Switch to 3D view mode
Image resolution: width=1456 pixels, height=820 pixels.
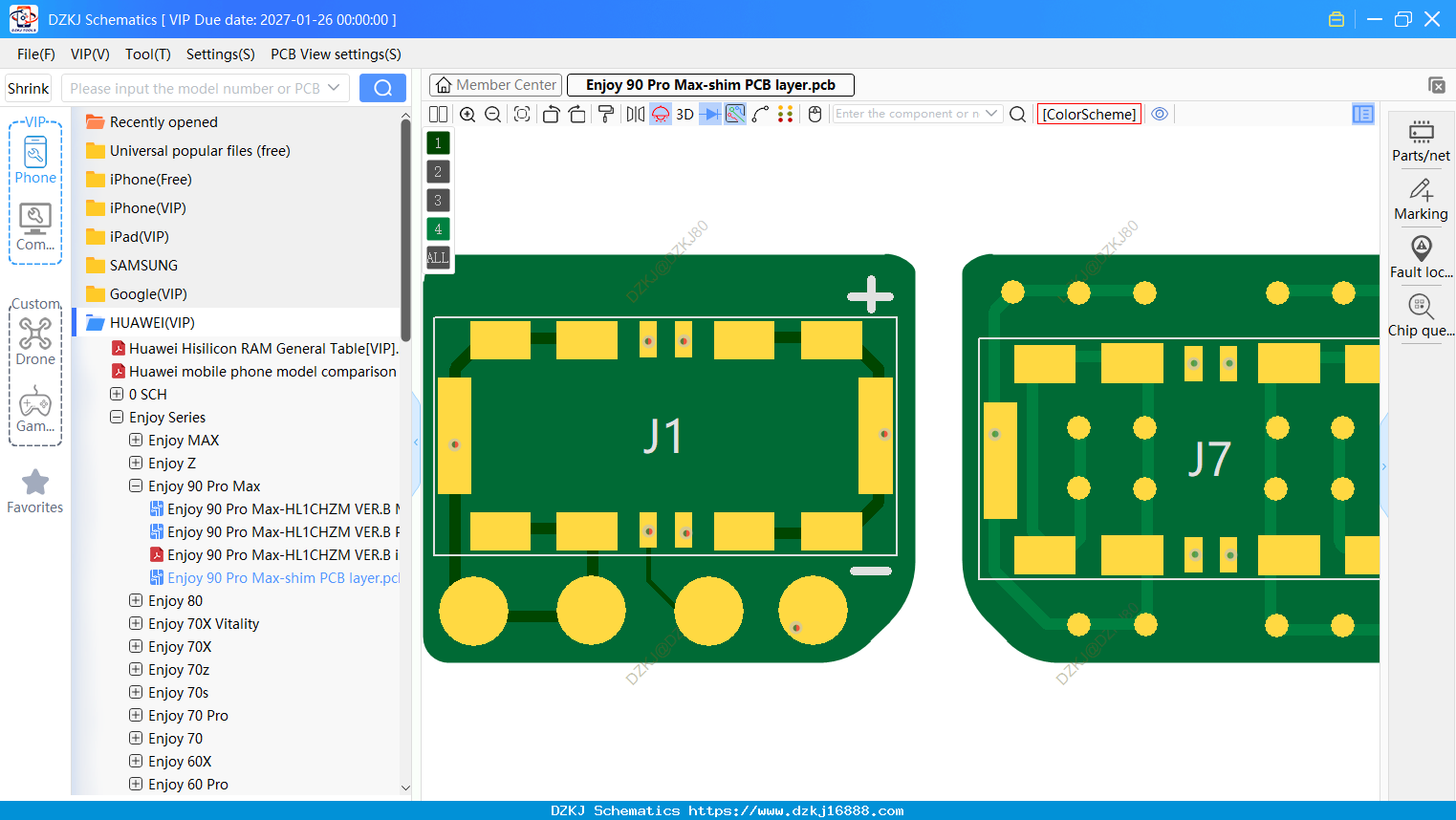pos(685,115)
